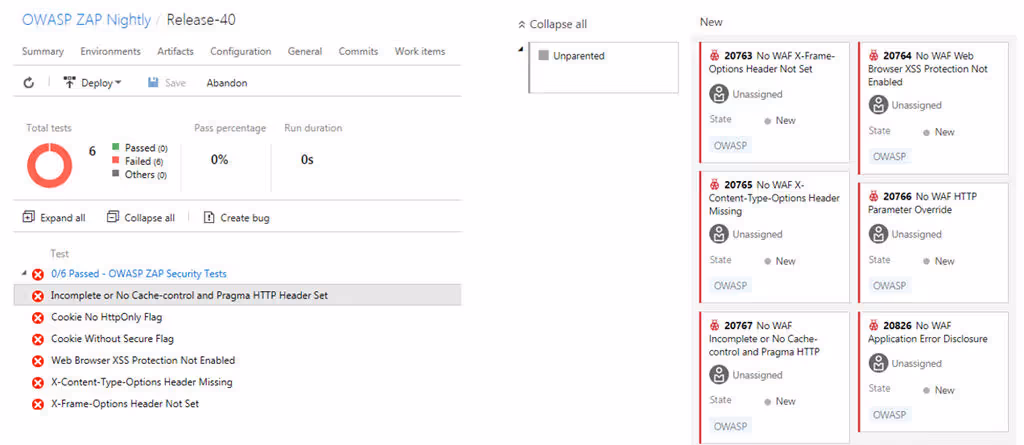Open the Environments tab
1024x445 pixels.
(x=110, y=51)
